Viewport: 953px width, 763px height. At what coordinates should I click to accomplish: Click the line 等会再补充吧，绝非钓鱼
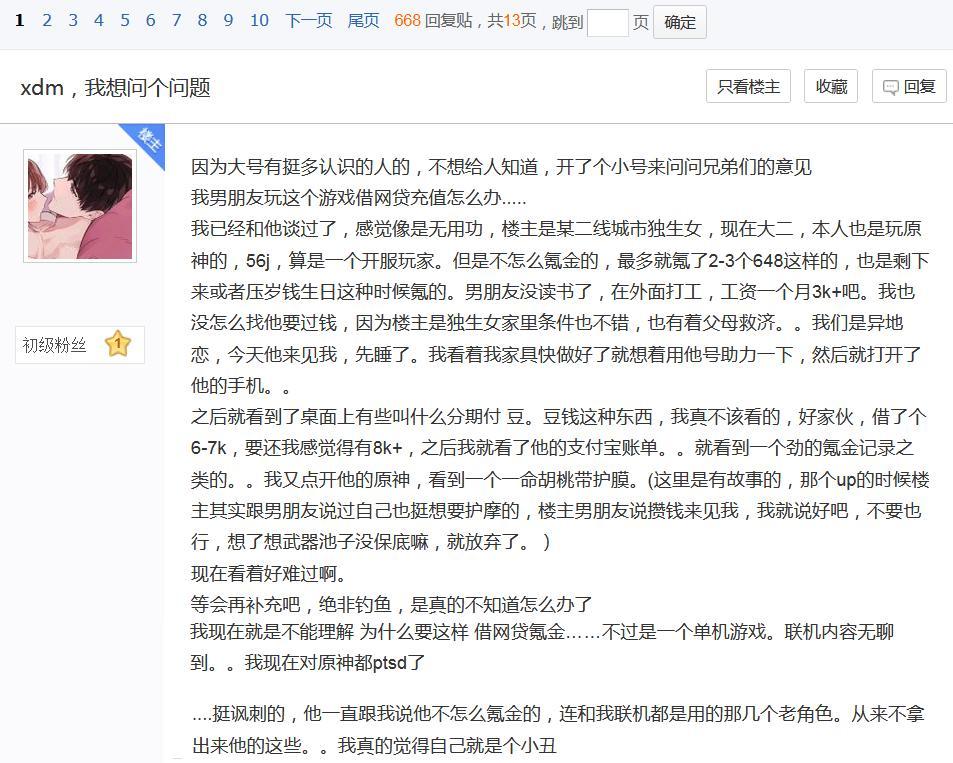(x=391, y=604)
